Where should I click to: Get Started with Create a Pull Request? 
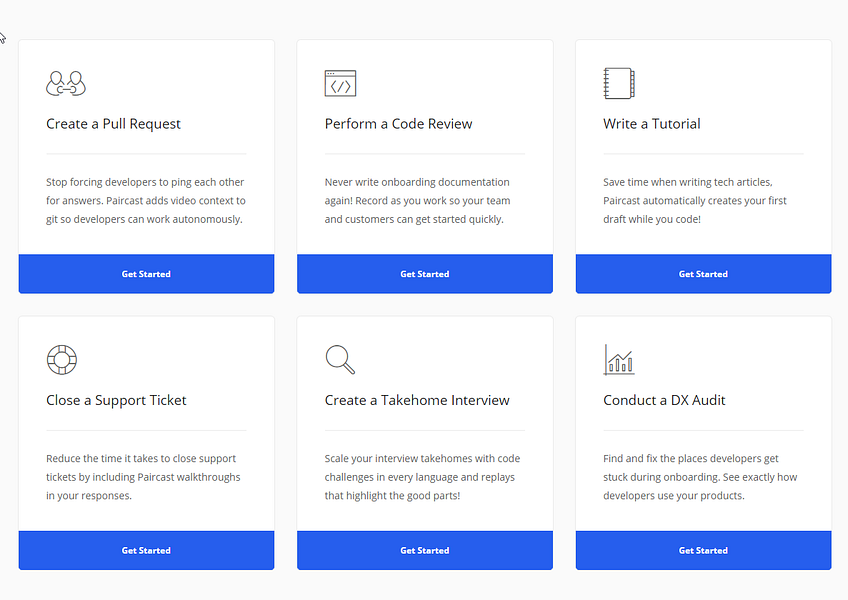click(x=146, y=274)
